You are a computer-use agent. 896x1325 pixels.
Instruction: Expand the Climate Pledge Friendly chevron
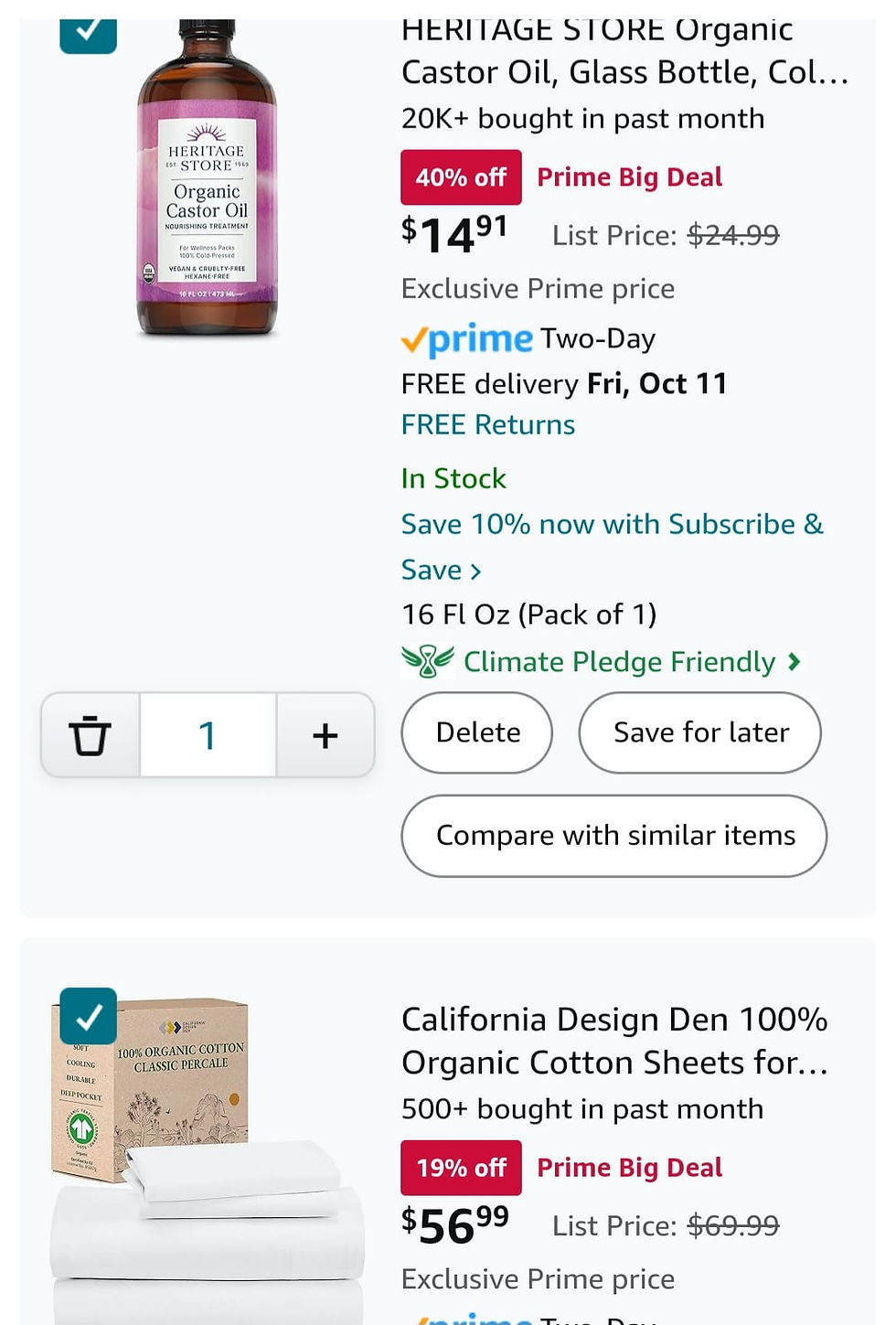click(794, 661)
